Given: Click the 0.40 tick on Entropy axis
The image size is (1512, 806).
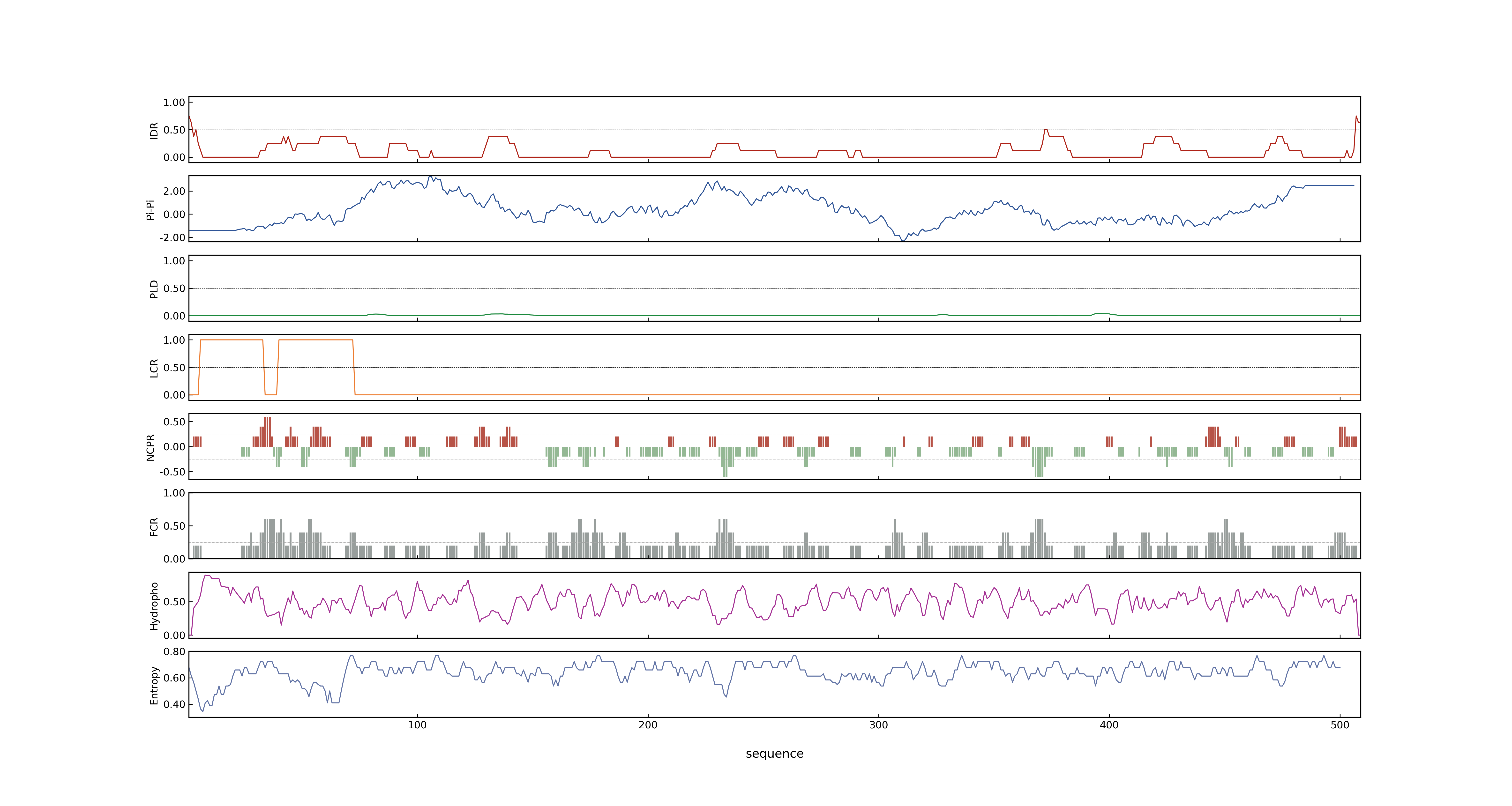Looking at the screenshot, I should pos(174,704).
